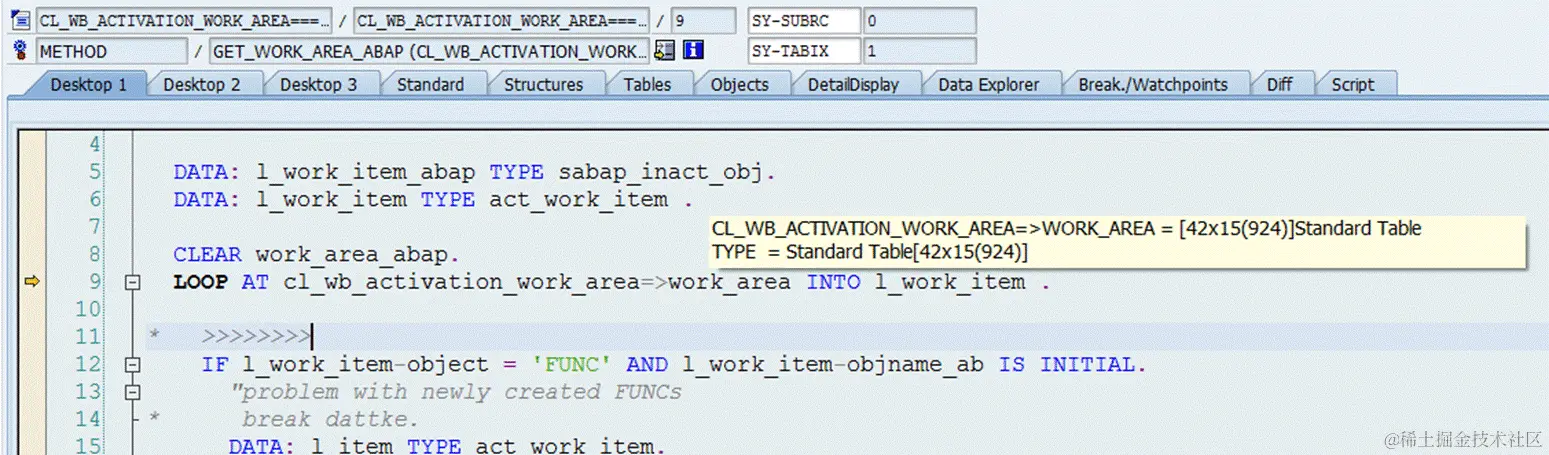Click act_work_item type on line 6
The image size is (1549, 455).
[578, 200]
